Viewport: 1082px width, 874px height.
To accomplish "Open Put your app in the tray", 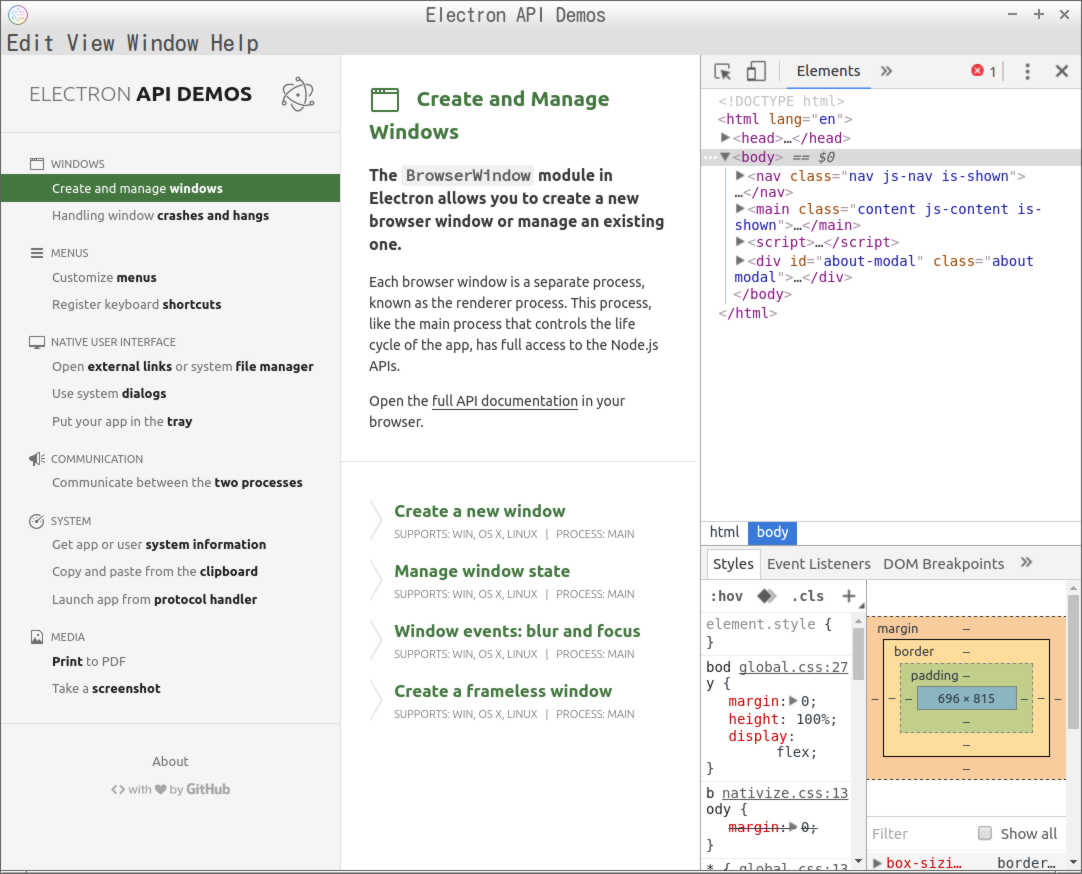I will (x=122, y=421).
